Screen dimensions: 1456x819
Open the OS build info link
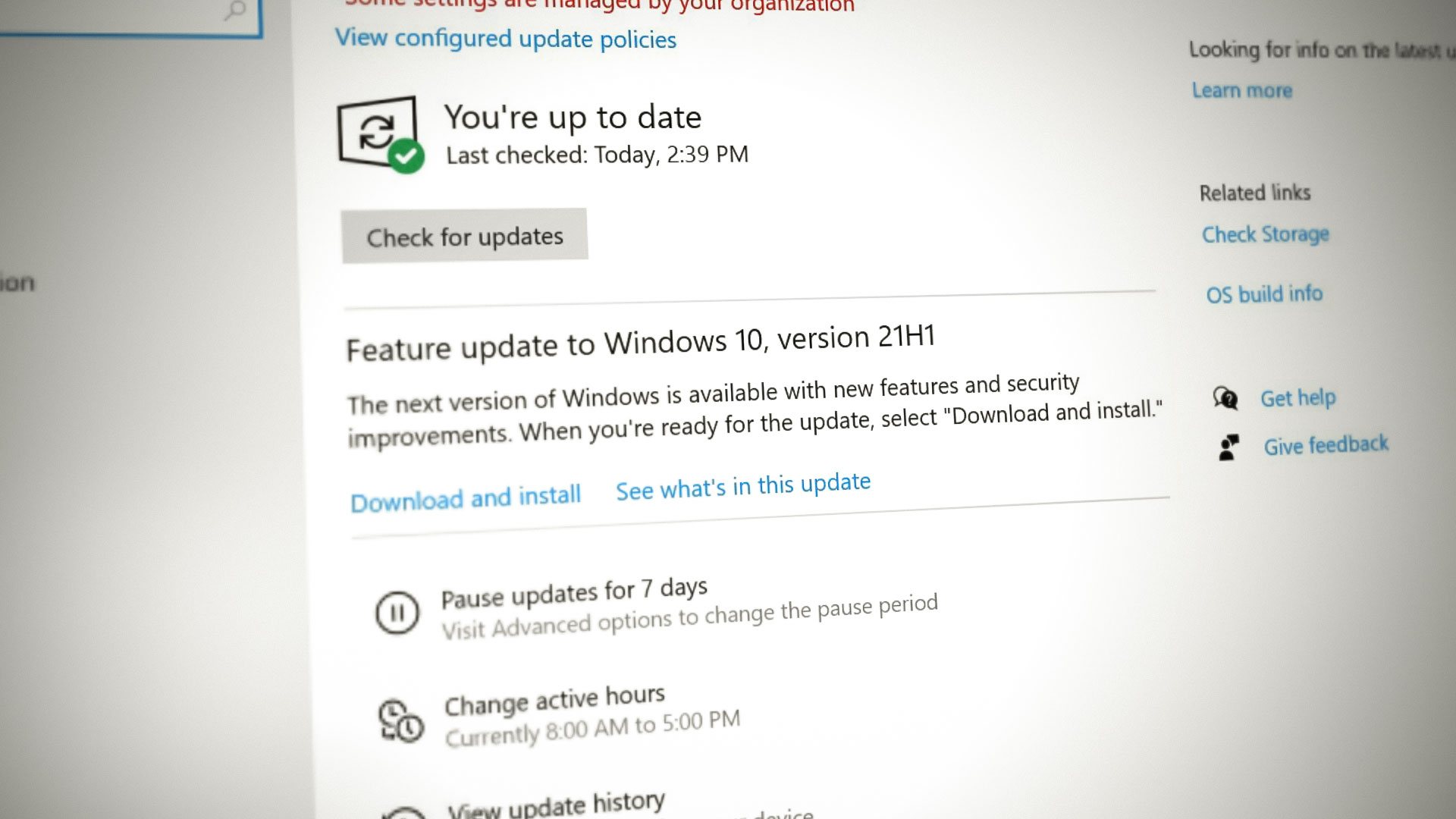click(x=1264, y=294)
